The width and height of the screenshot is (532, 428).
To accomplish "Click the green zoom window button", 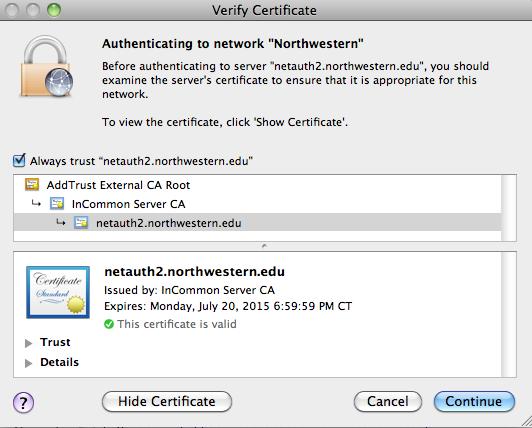I will point(54,10).
